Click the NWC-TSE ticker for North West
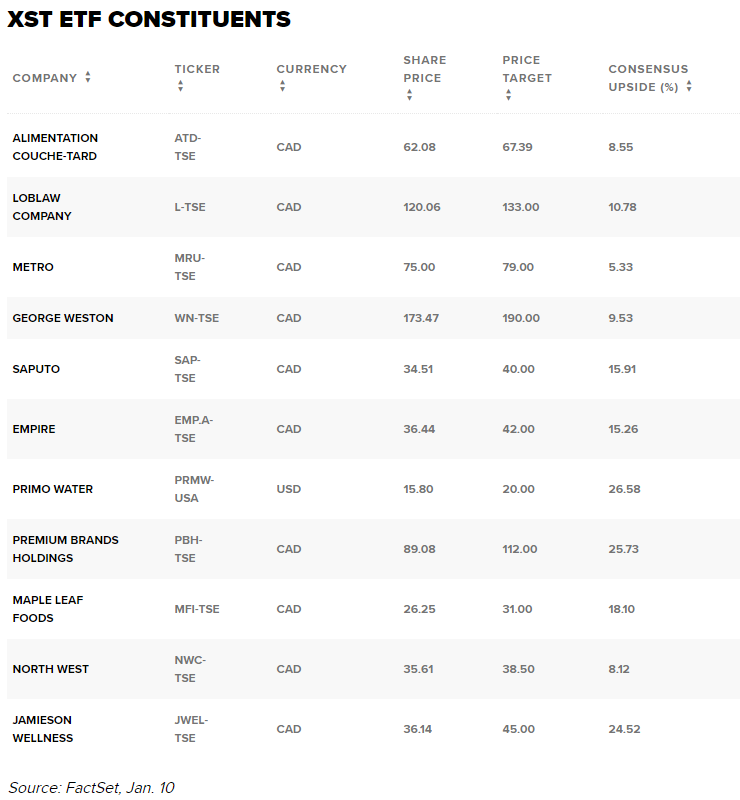 pyautogui.click(x=189, y=669)
